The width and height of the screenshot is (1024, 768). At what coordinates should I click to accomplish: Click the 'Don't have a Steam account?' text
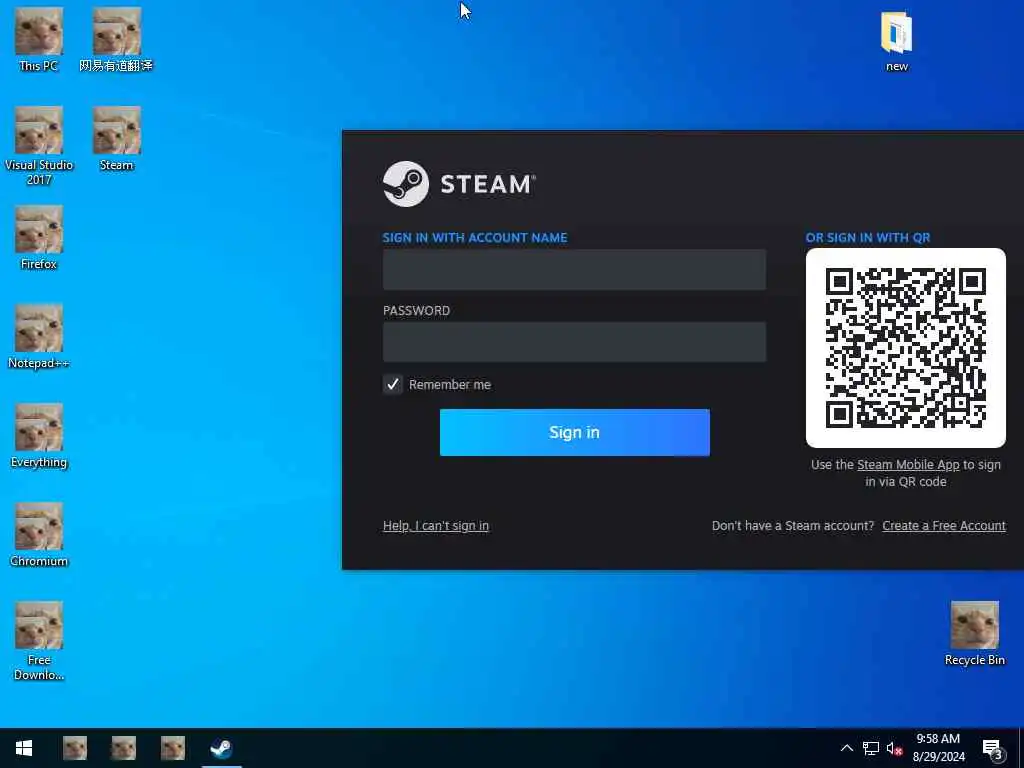pyautogui.click(x=793, y=526)
